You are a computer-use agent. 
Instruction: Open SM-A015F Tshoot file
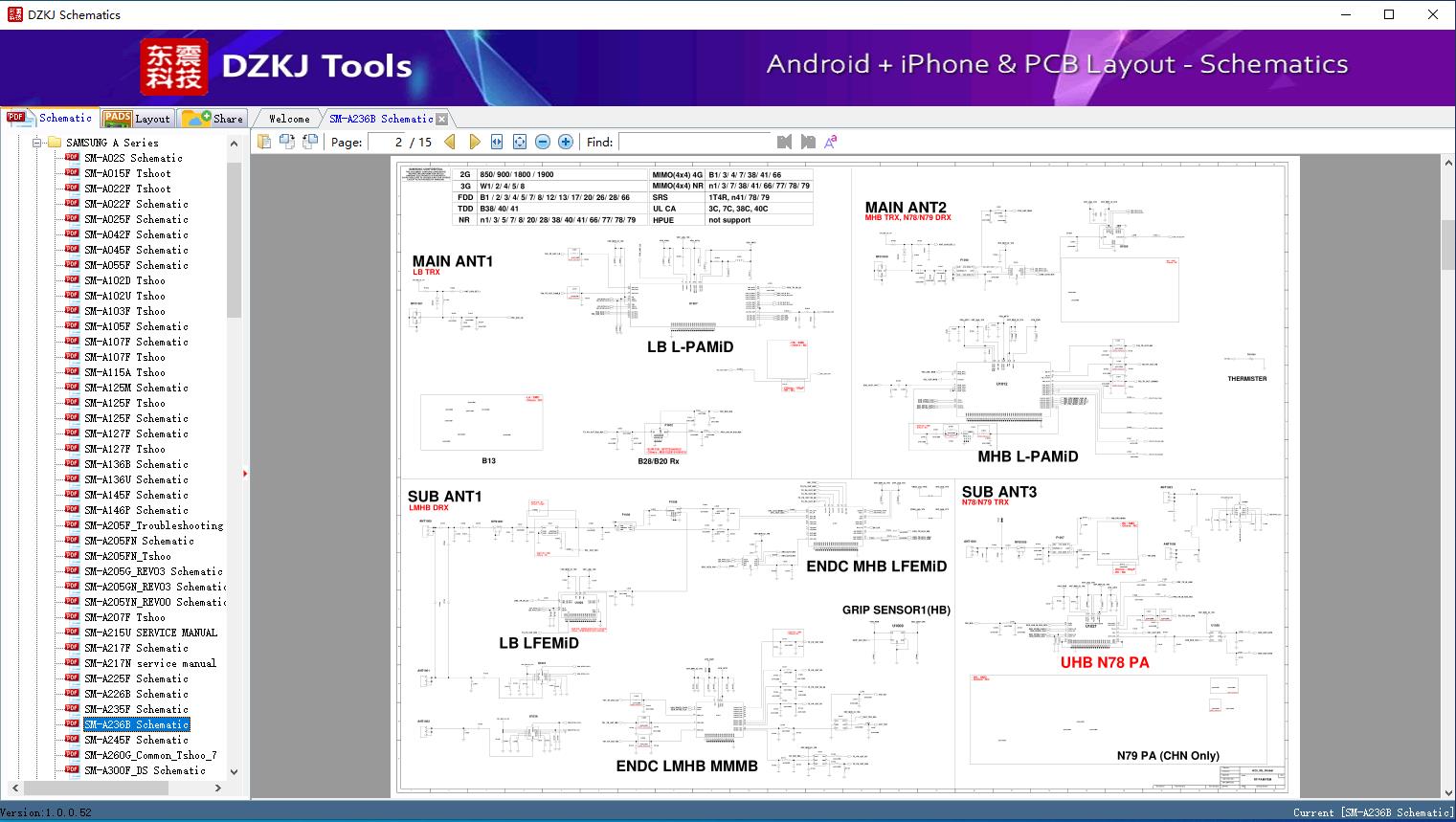(127, 173)
